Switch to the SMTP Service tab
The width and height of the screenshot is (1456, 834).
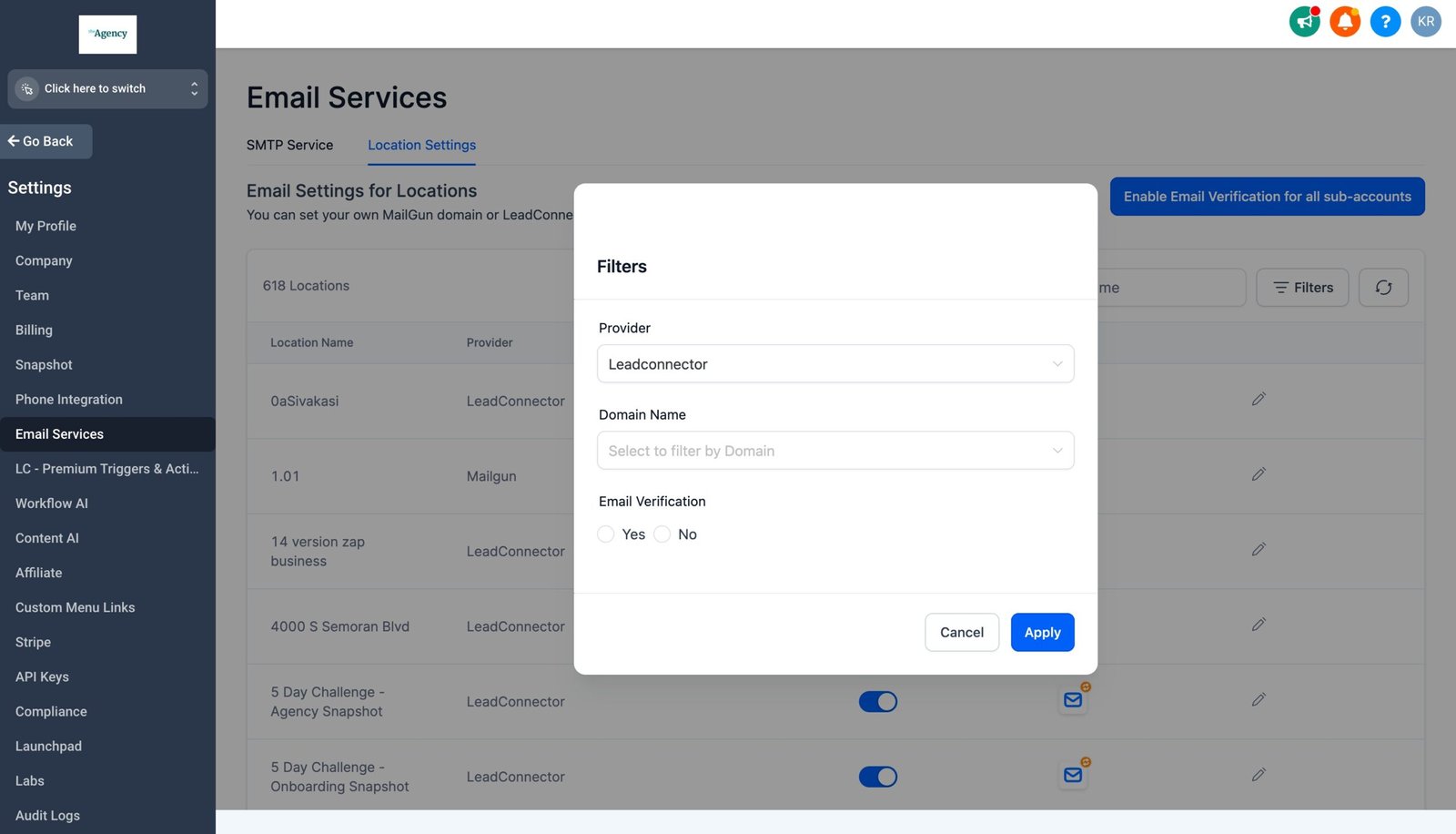(289, 145)
